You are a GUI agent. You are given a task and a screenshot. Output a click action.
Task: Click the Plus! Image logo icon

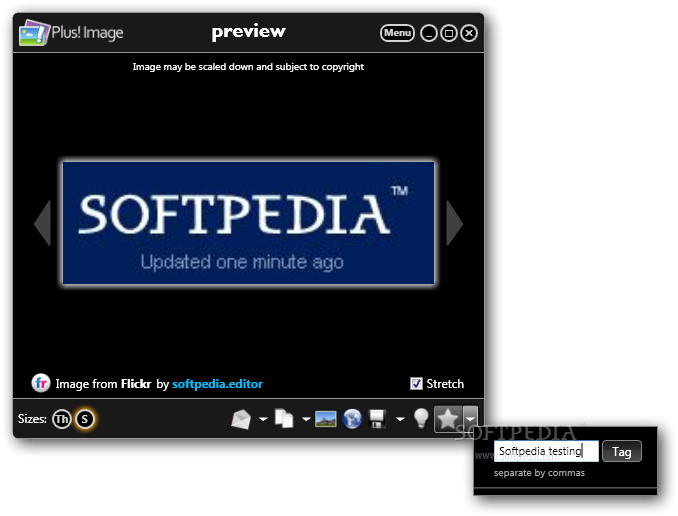tap(34, 32)
